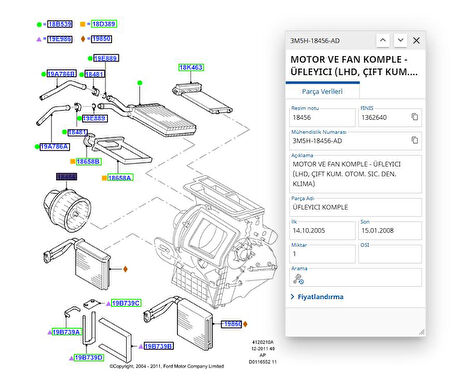Image resolution: width=452 pixels, height=378 pixels.
Task: Click the Parça Adı field ÜFLEYICI KOMPLE
Action: (x=355, y=207)
